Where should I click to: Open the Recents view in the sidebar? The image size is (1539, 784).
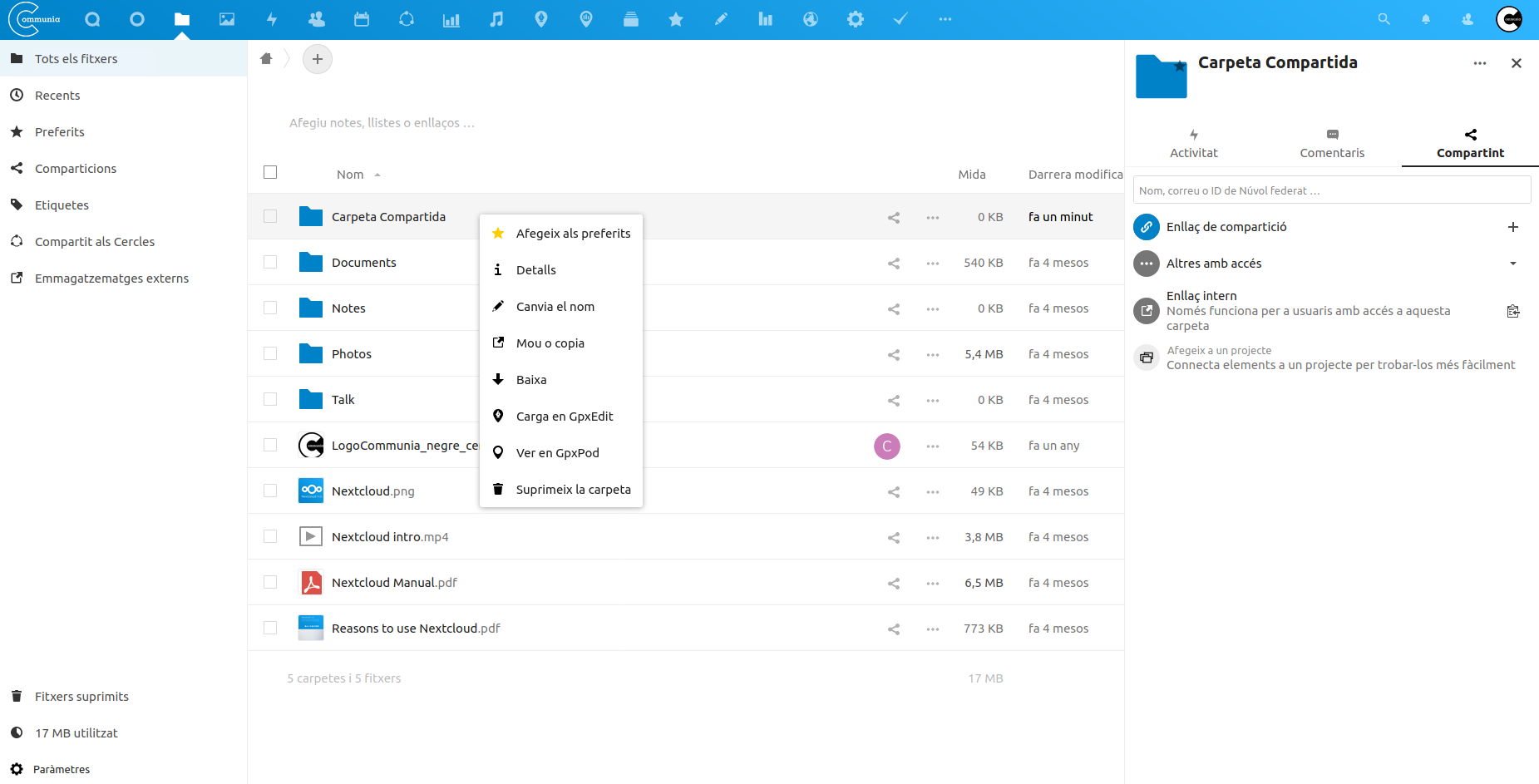coord(123,96)
